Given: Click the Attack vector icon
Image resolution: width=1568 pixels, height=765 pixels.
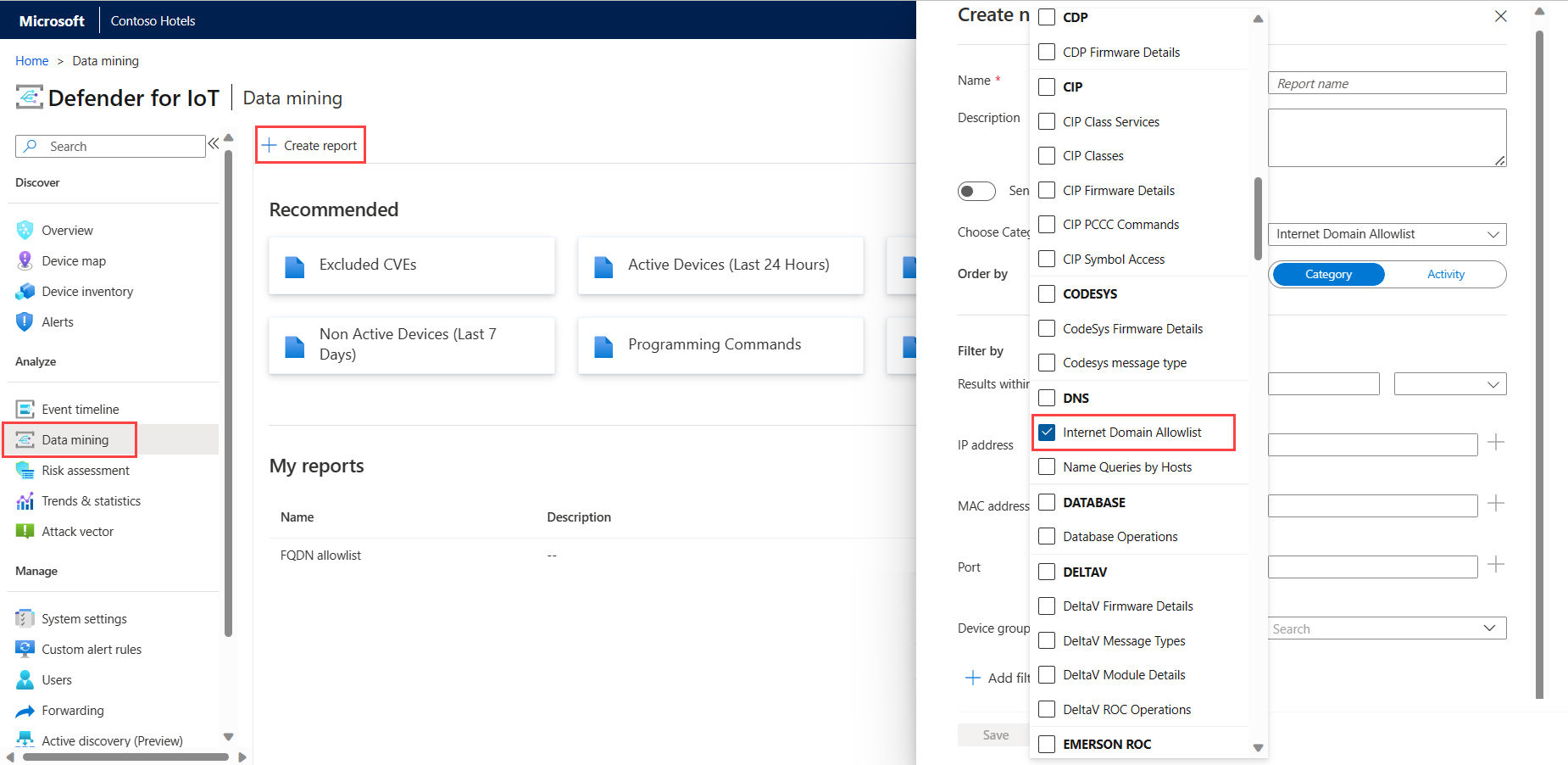Looking at the screenshot, I should (x=25, y=531).
